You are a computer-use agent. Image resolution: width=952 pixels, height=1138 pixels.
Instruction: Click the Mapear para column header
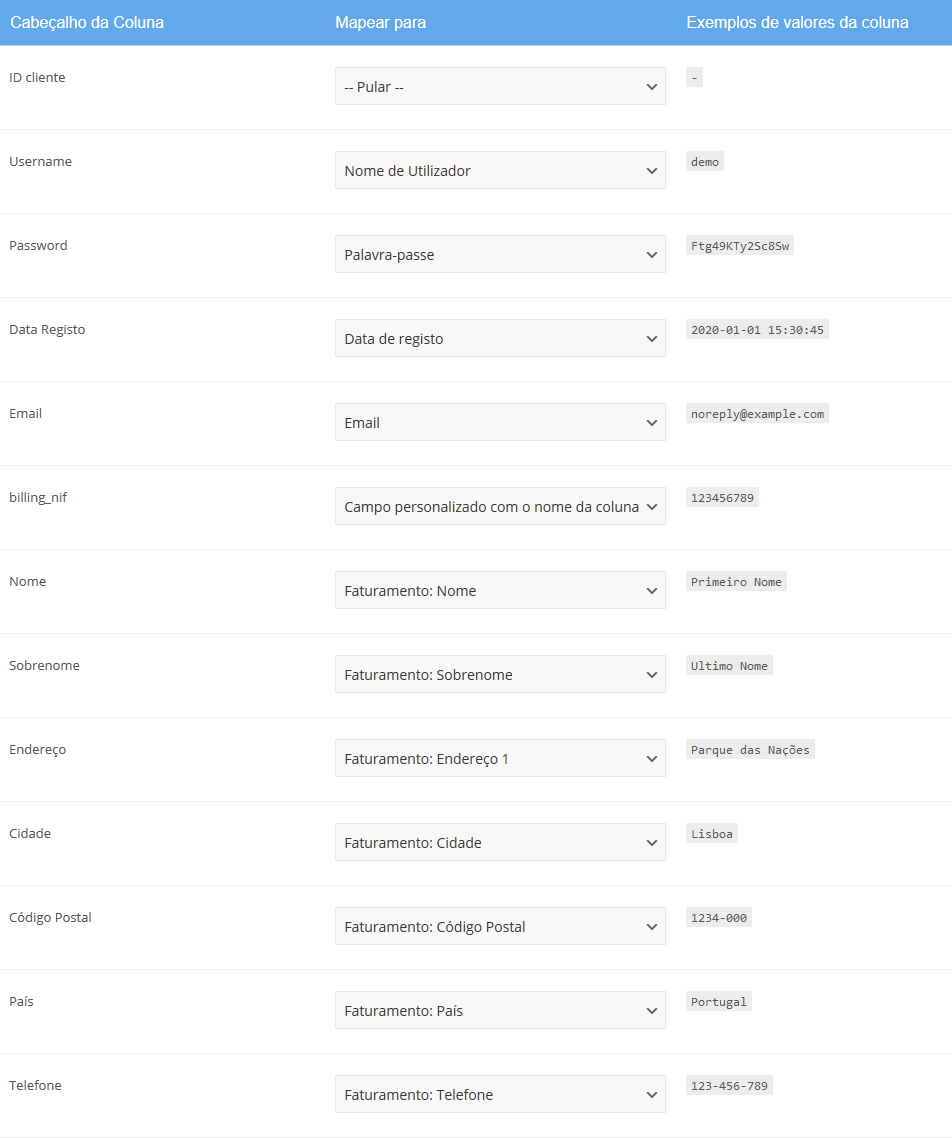click(380, 22)
